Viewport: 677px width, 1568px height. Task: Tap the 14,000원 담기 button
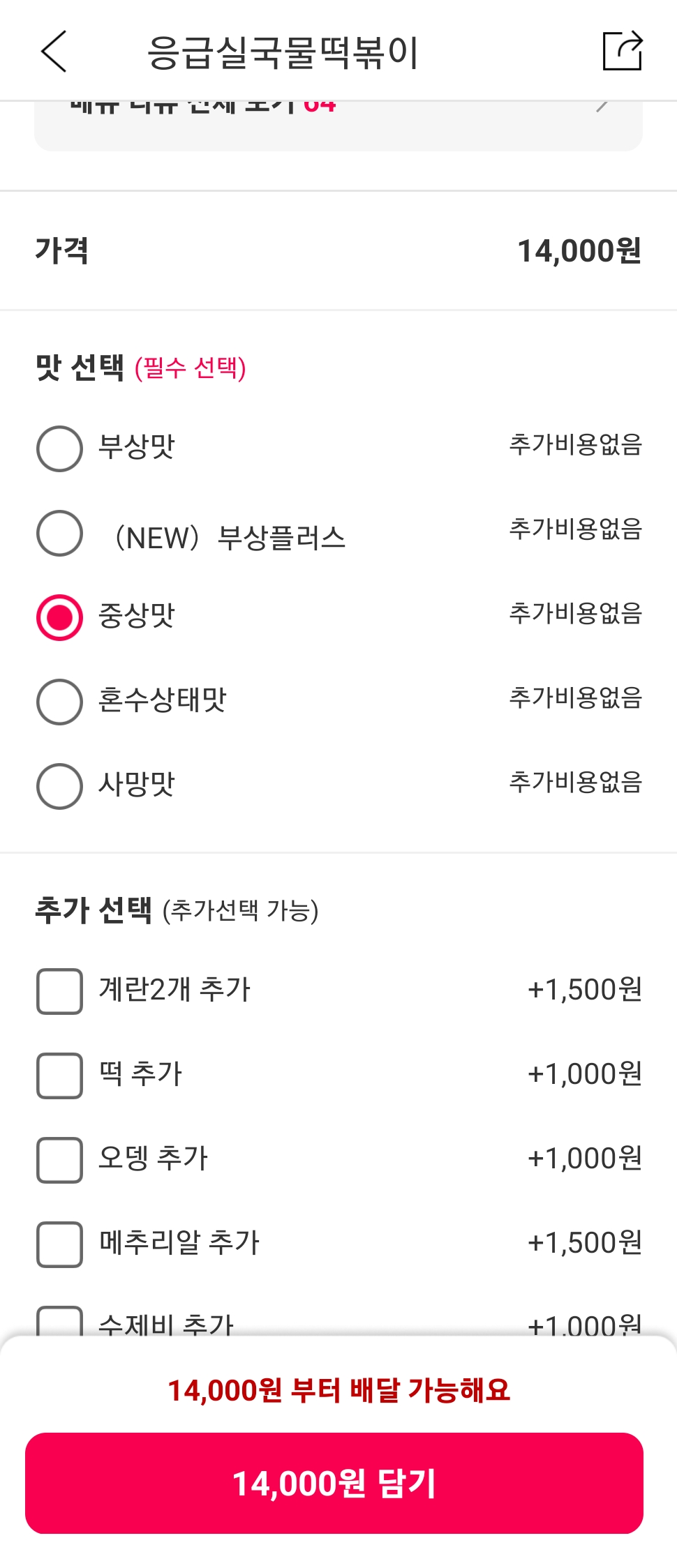click(x=334, y=1483)
